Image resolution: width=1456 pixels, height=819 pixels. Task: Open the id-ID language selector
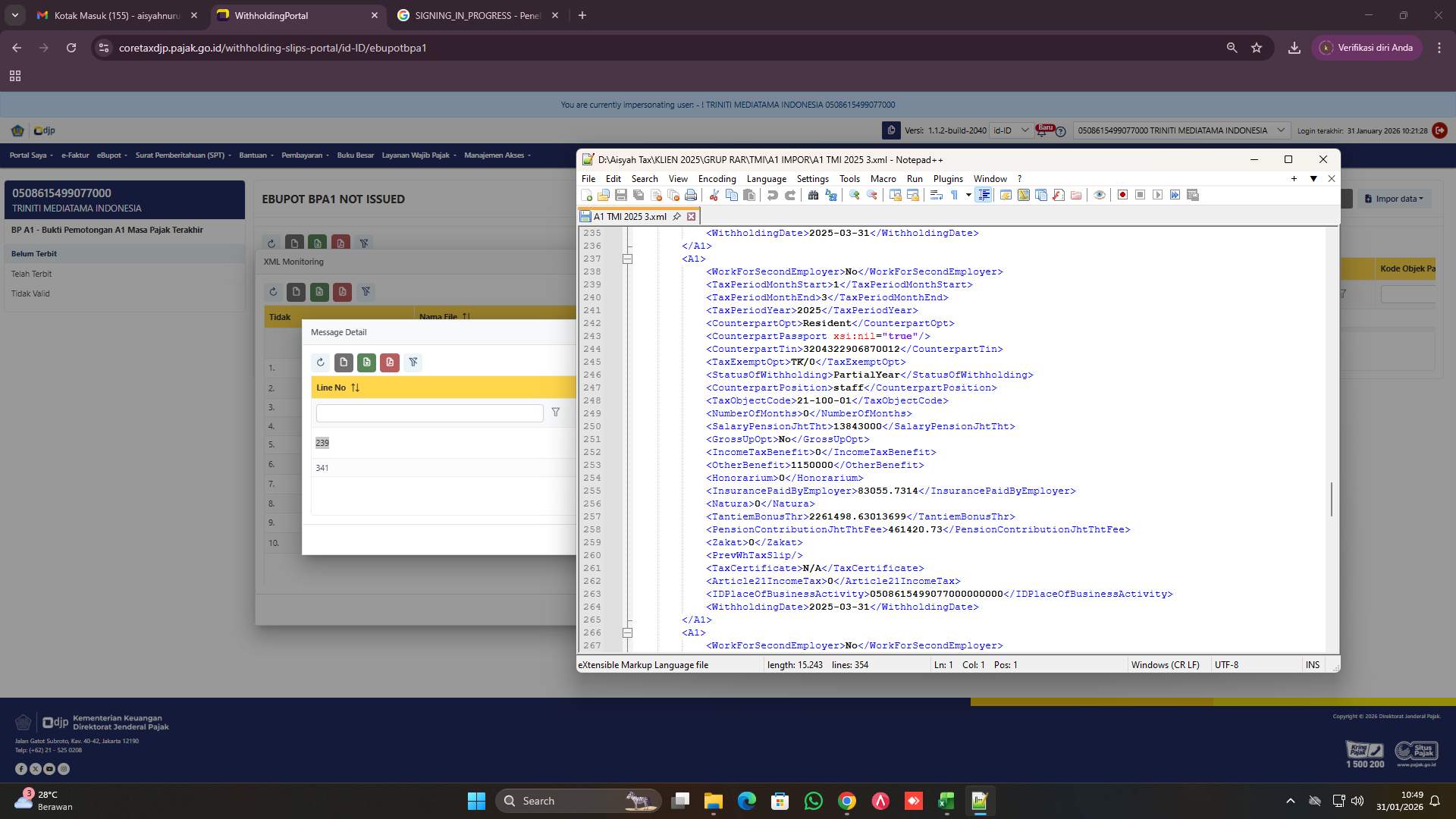pos(1010,130)
